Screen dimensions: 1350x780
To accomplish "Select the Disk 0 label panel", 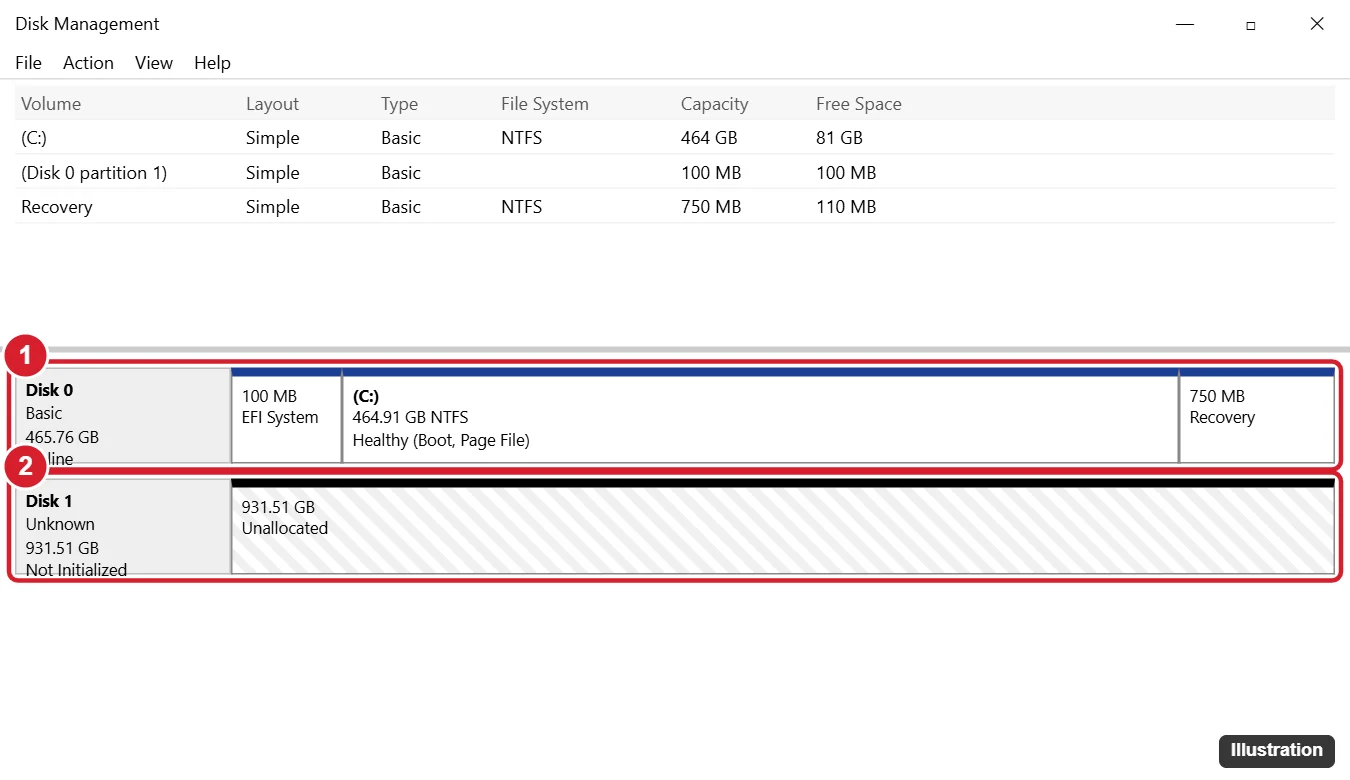I will (x=123, y=416).
